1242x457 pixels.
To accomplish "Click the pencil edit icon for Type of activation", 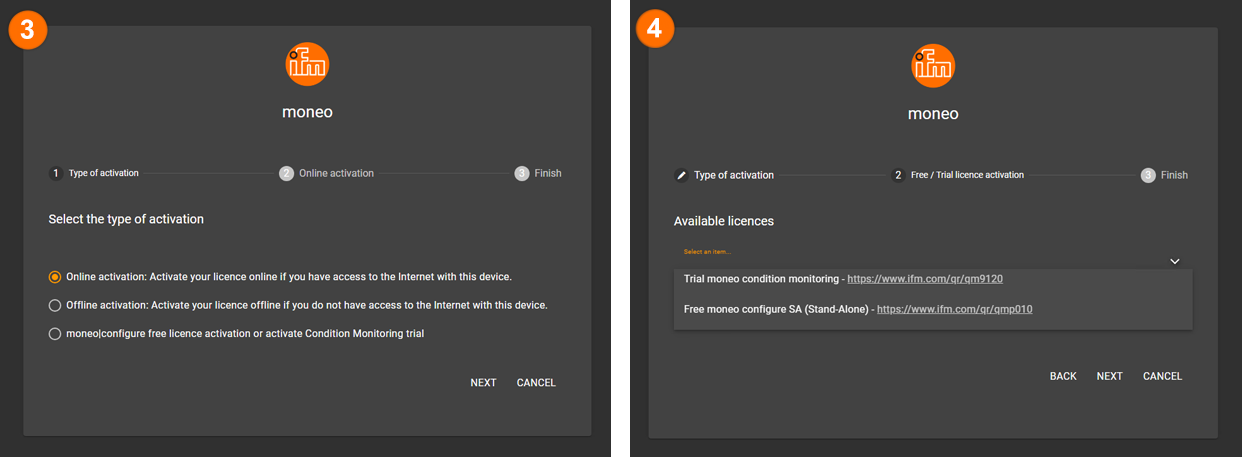I will (x=681, y=175).
